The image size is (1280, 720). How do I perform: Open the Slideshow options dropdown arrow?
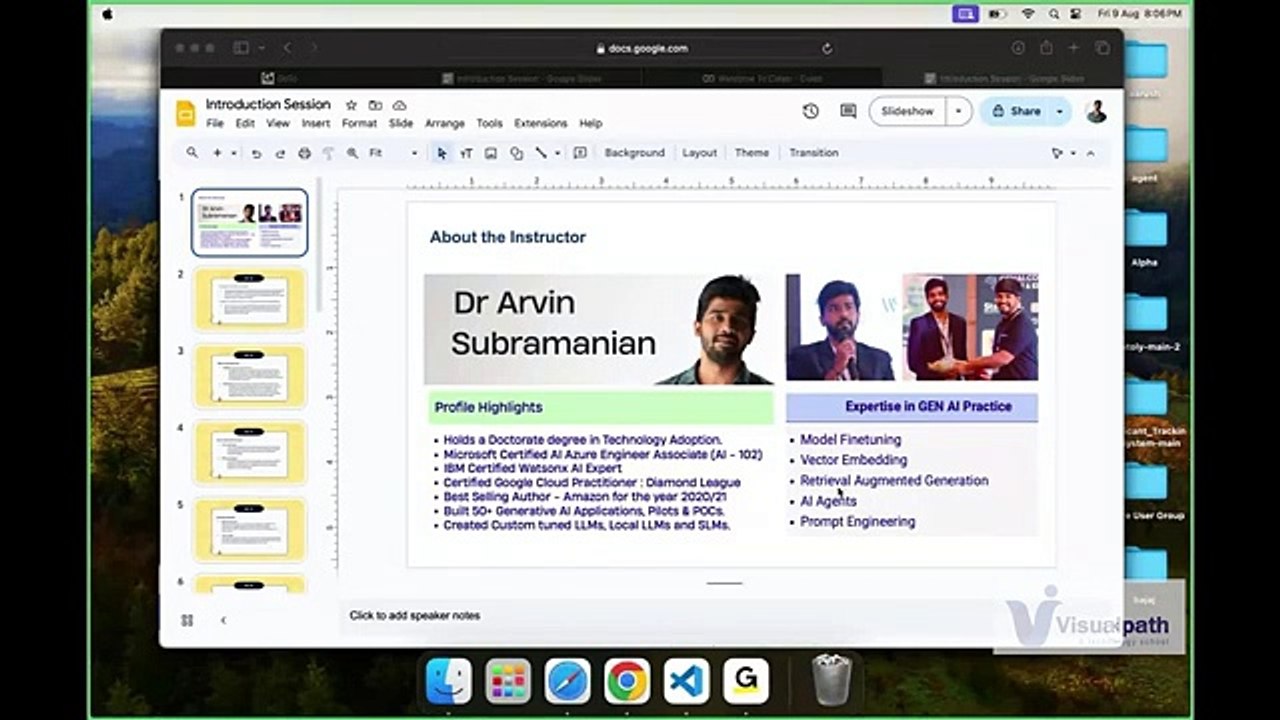coord(958,111)
